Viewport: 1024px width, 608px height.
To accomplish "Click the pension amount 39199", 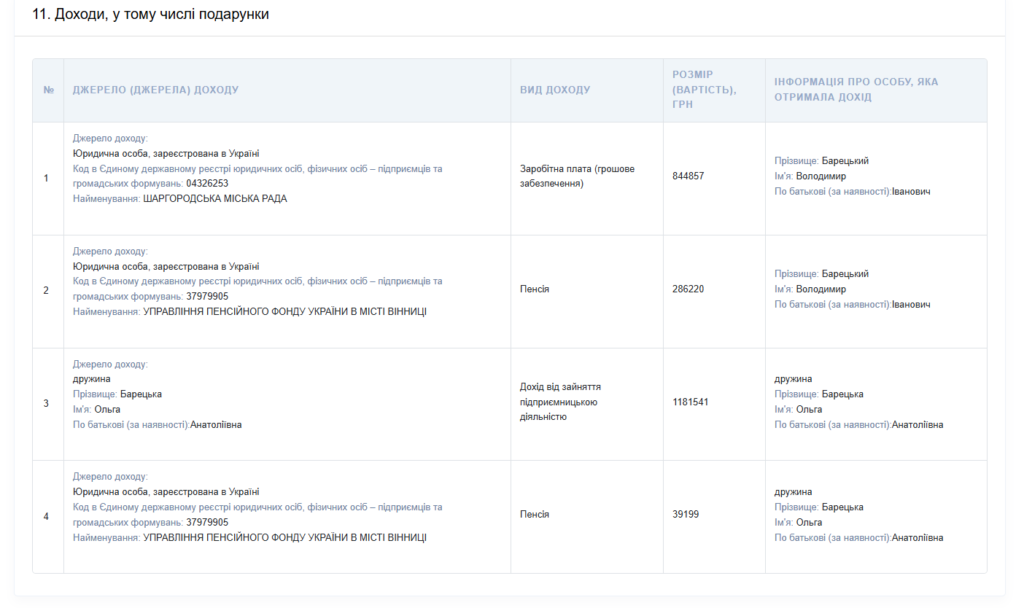I will pos(686,515).
